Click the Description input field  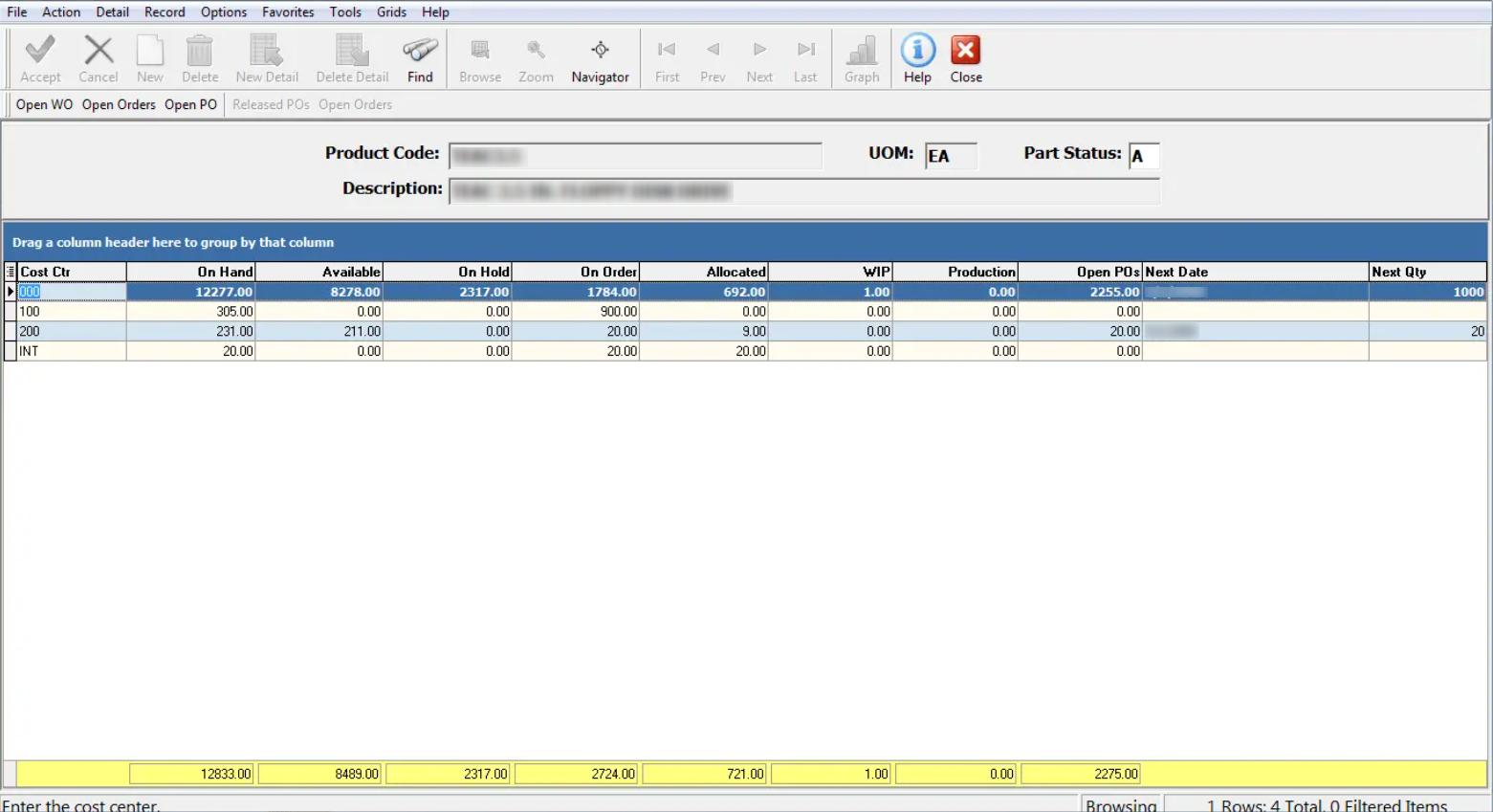coord(804,191)
